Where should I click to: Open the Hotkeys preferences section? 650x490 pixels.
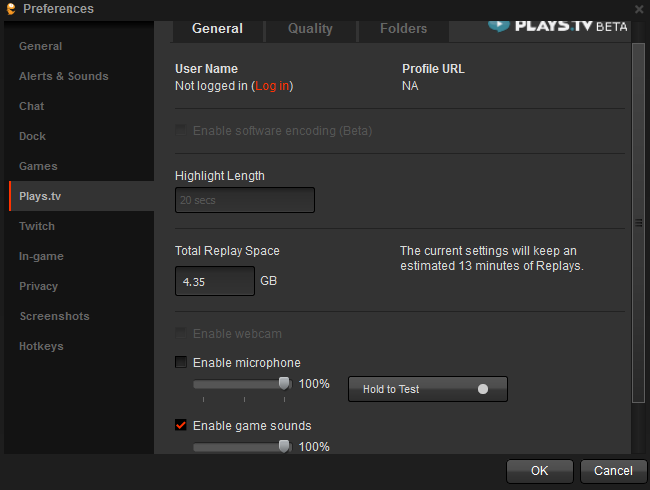point(41,346)
